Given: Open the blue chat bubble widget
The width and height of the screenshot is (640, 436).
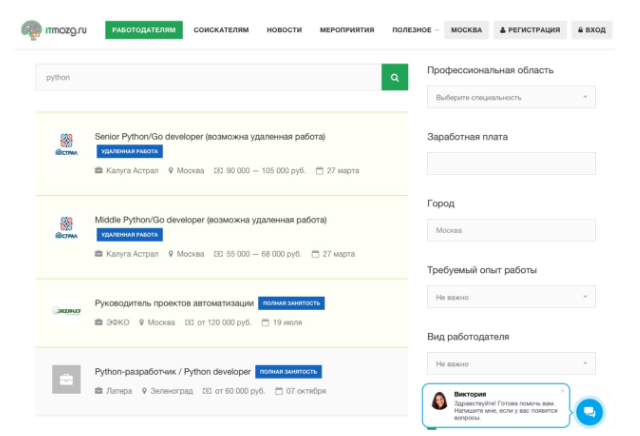Looking at the screenshot, I should [x=589, y=412].
